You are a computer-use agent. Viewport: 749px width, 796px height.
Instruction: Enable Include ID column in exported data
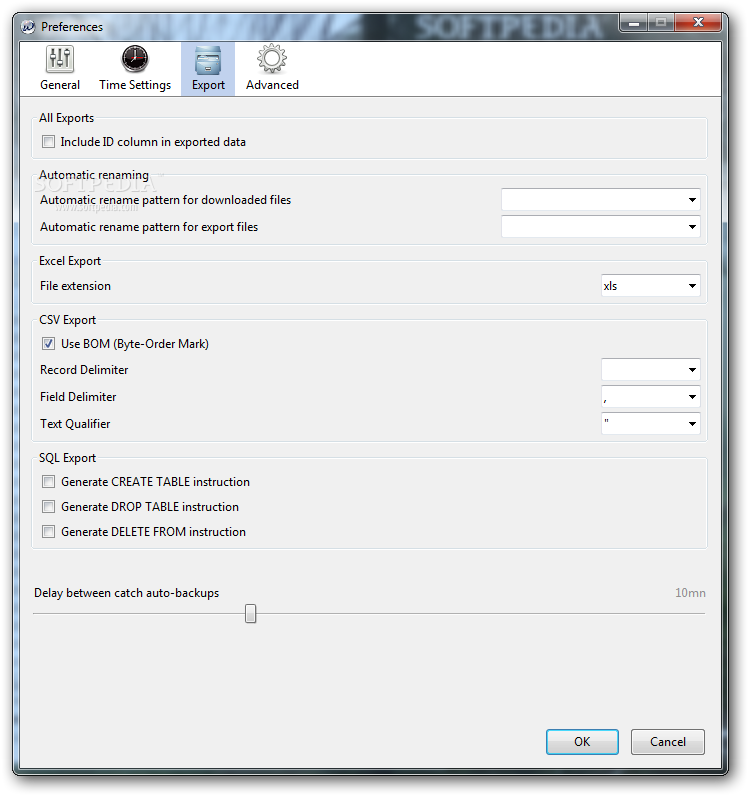click(48, 142)
